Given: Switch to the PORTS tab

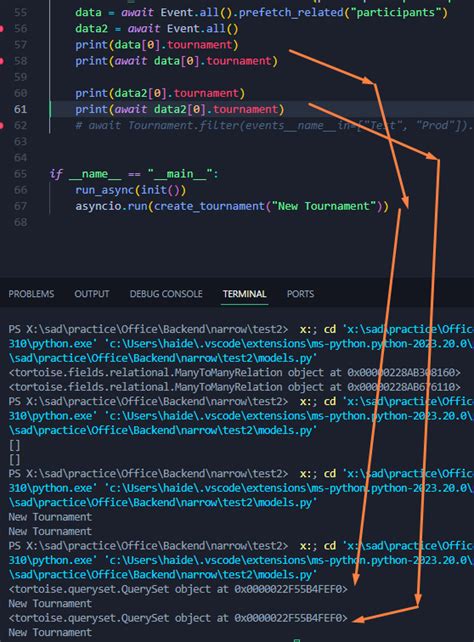Looking at the screenshot, I should click(x=300, y=294).
